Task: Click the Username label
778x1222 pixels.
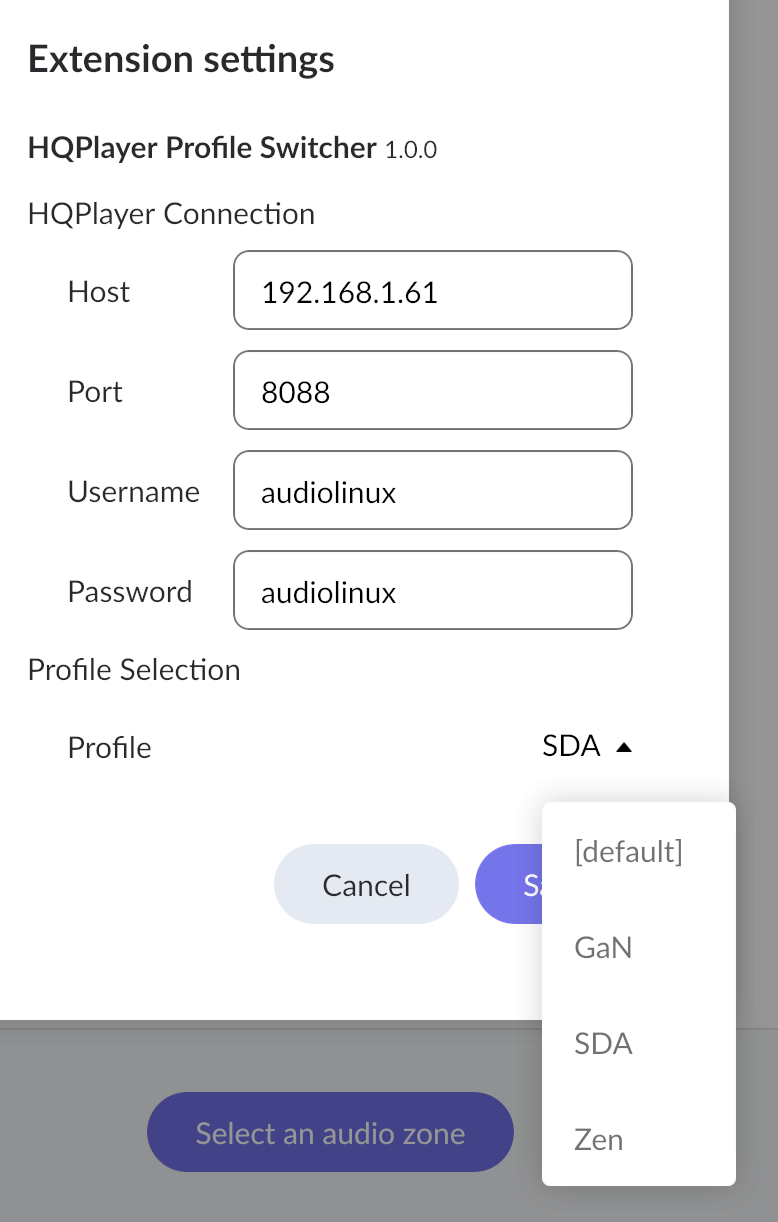Action: [x=134, y=492]
